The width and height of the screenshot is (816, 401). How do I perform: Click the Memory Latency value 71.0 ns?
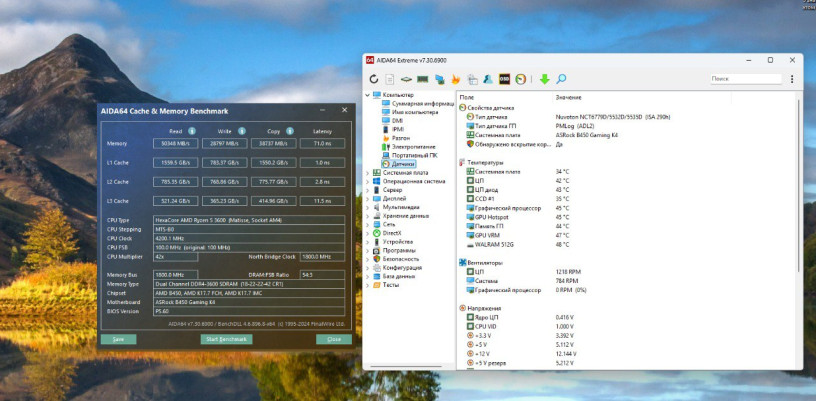pos(322,143)
